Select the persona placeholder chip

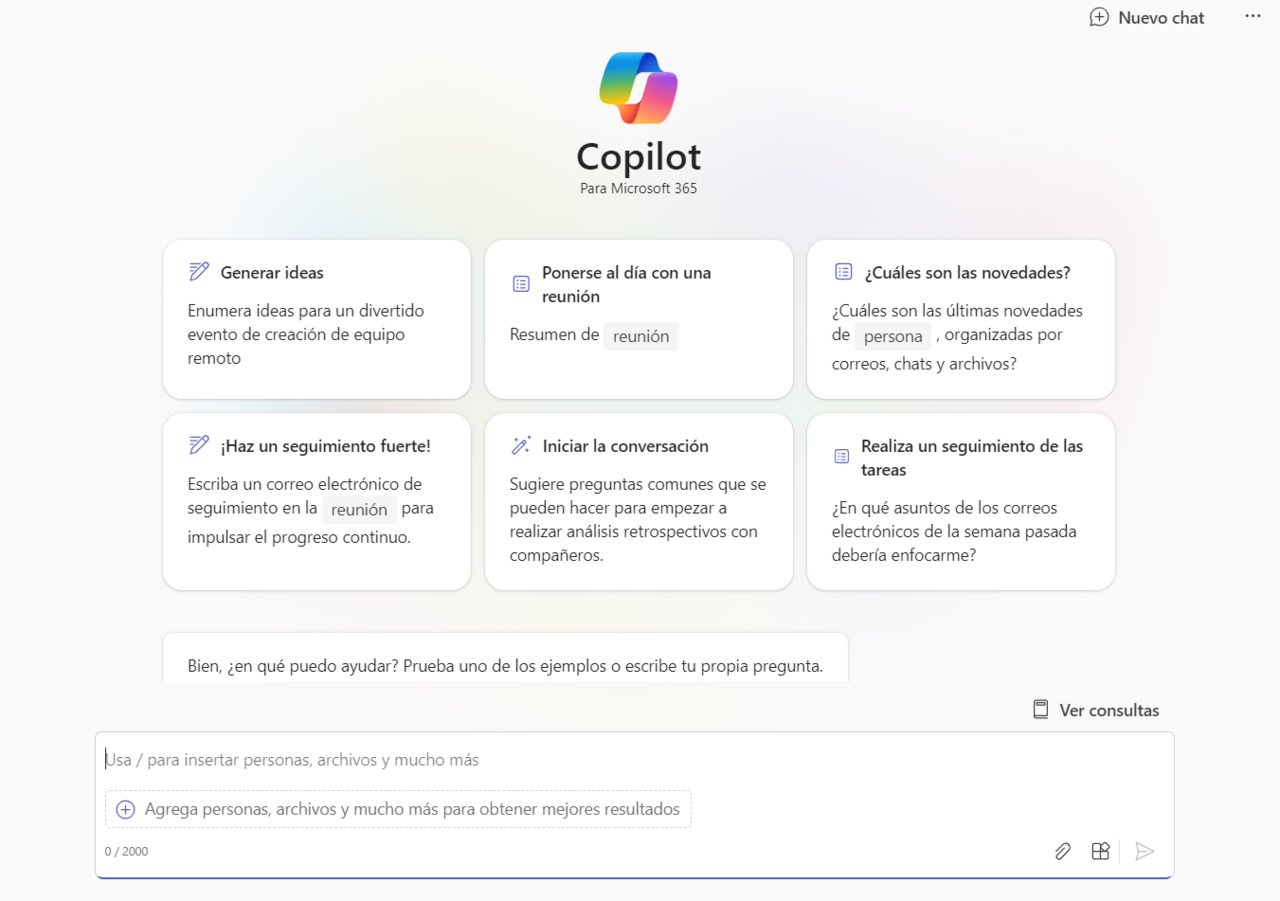[893, 336]
